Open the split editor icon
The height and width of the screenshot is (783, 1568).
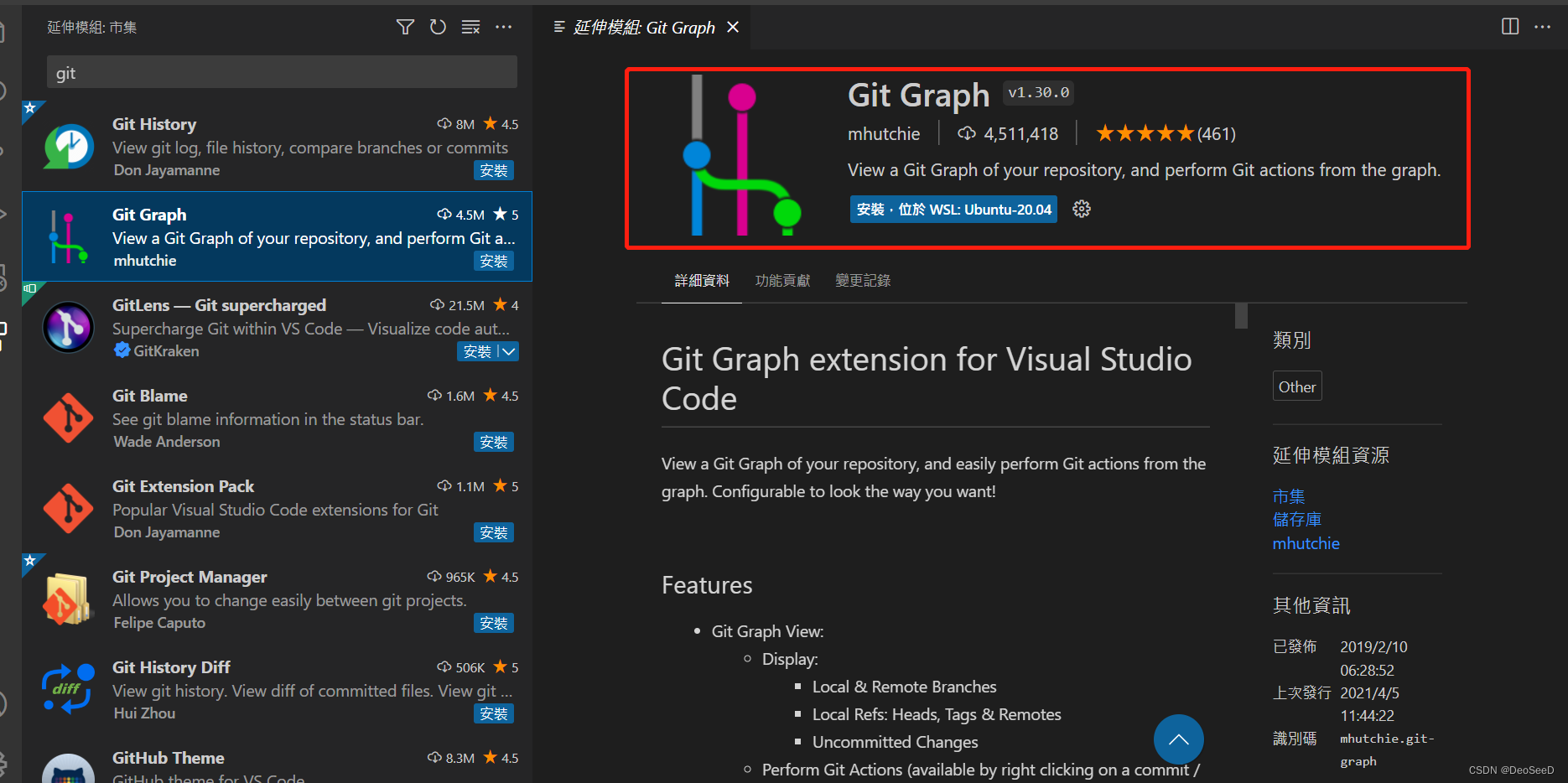(1510, 27)
